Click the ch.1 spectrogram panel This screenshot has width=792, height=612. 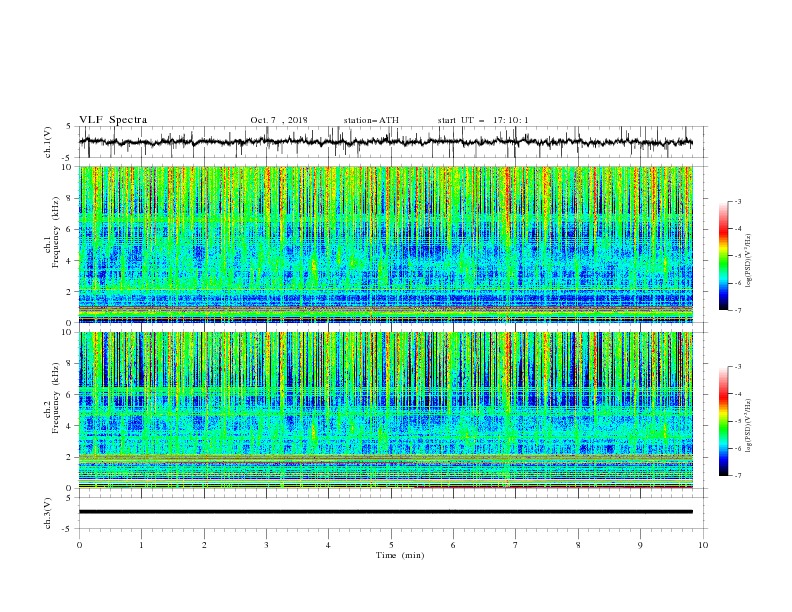click(x=385, y=244)
